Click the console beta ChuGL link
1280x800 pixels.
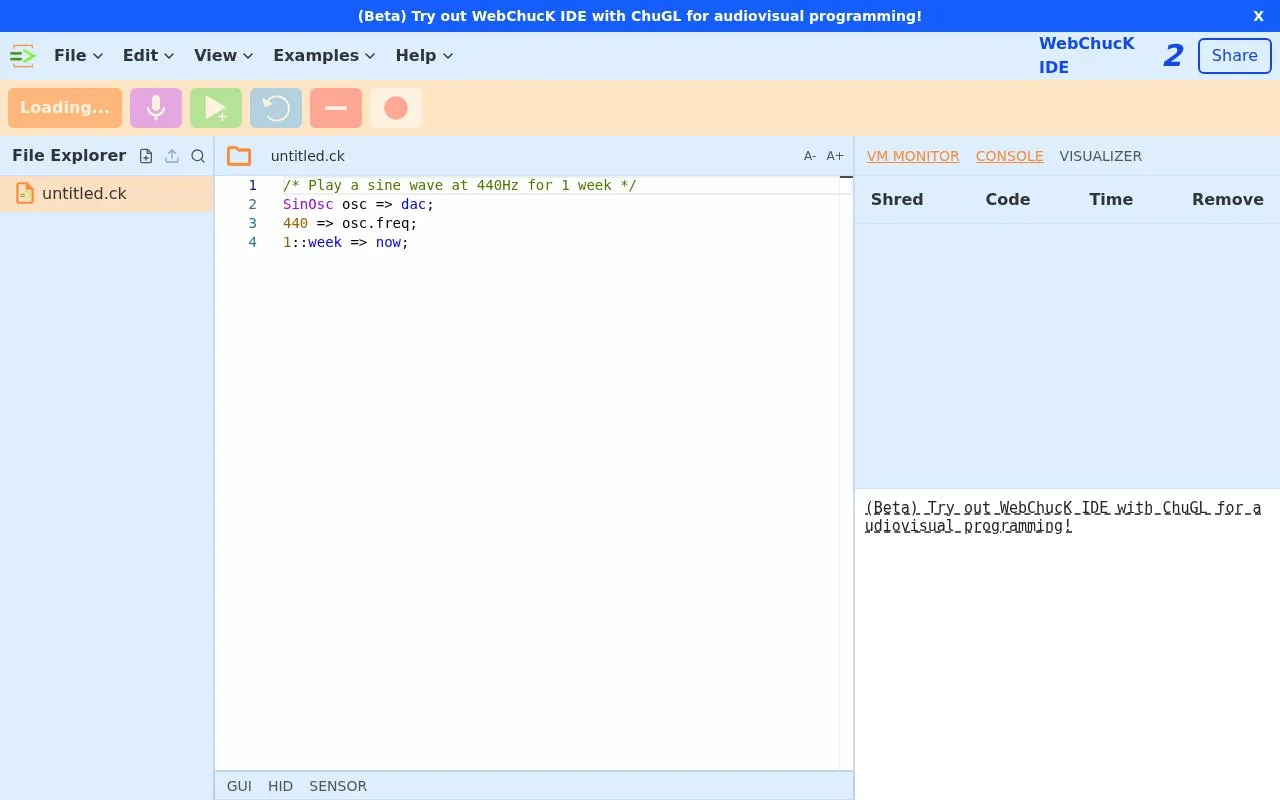(1063, 517)
